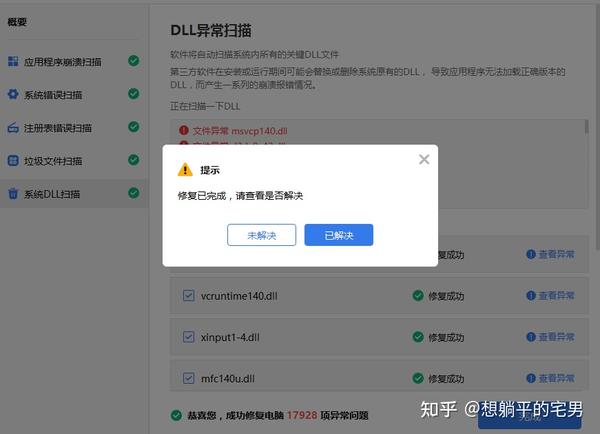600x434 pixels.
Task: Open 查看异常 link for xinput1-4.dll
Action: click(551, 337)
